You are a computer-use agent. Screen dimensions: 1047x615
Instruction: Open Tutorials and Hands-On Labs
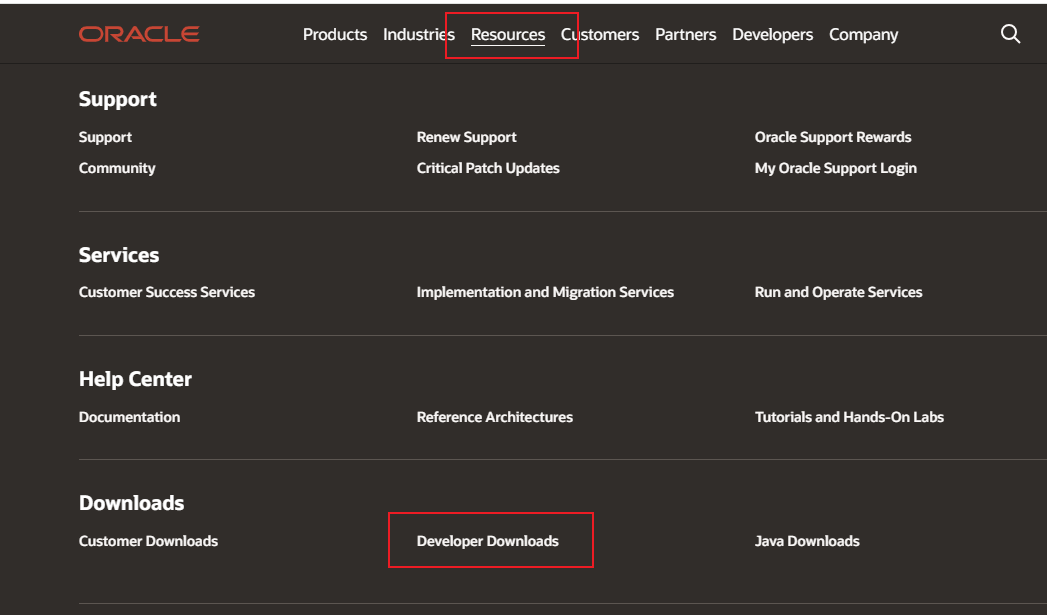[849, 417]
